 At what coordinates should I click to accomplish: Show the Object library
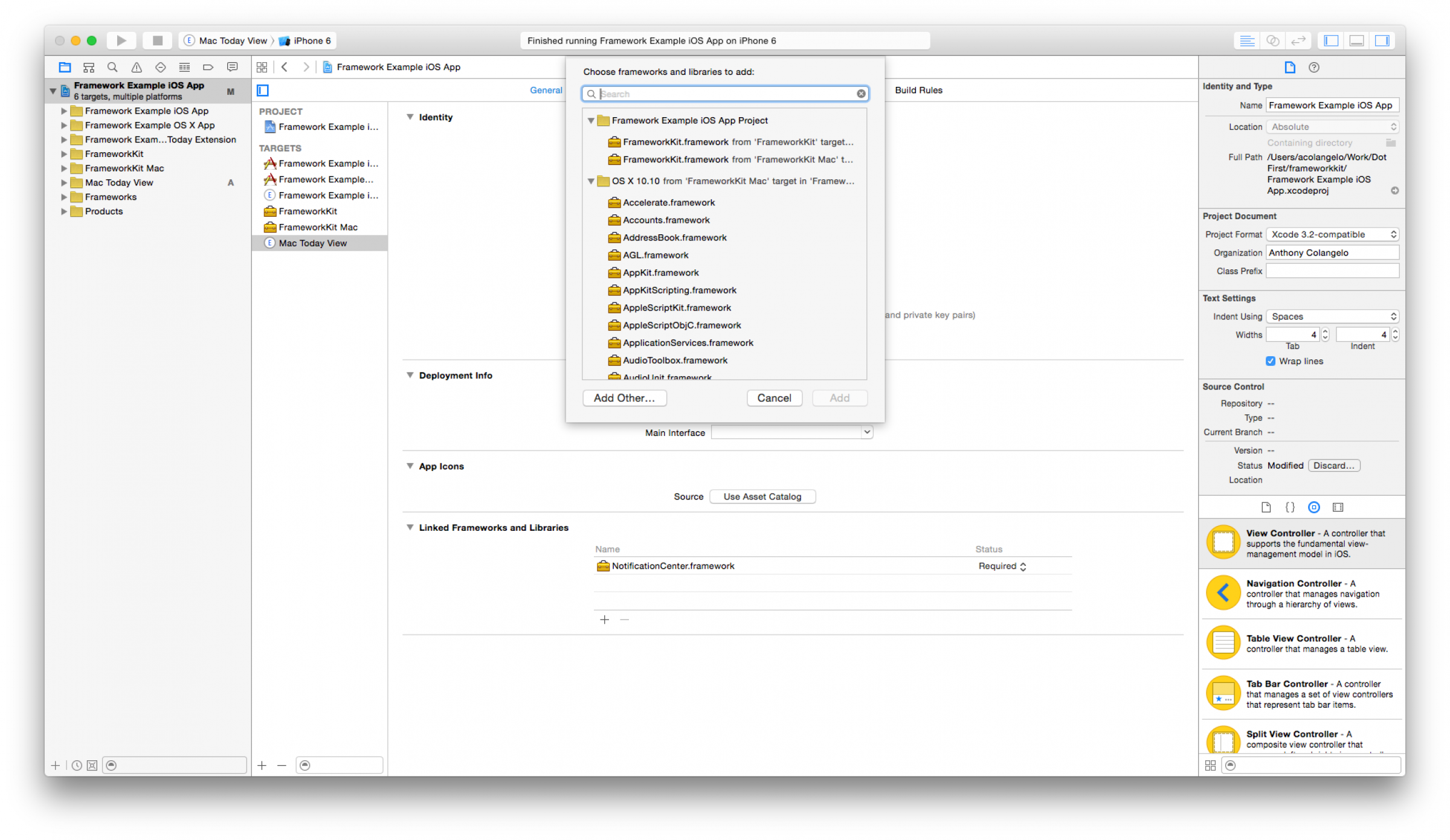pos(1314,507)
